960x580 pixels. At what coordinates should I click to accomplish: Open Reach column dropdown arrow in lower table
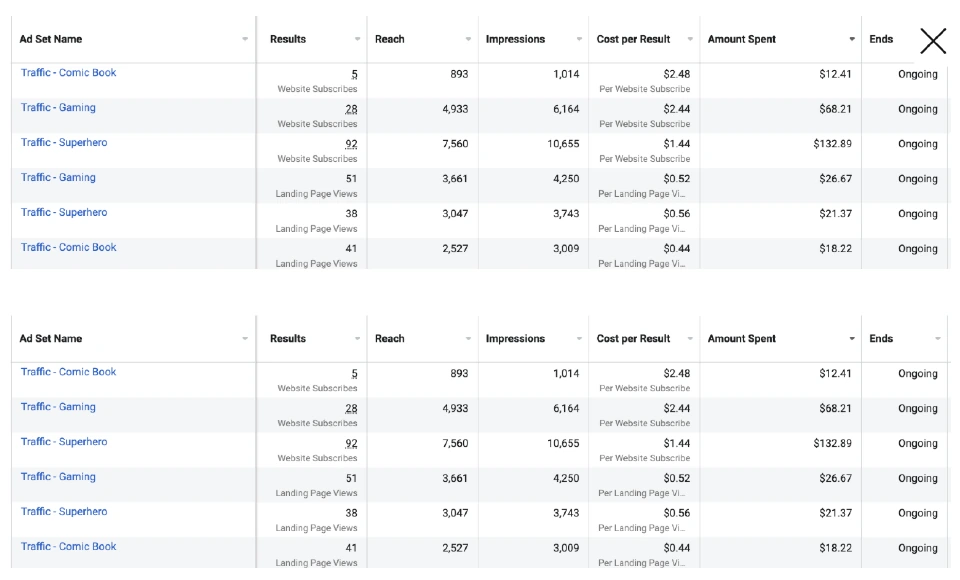(x=468, y=339)
